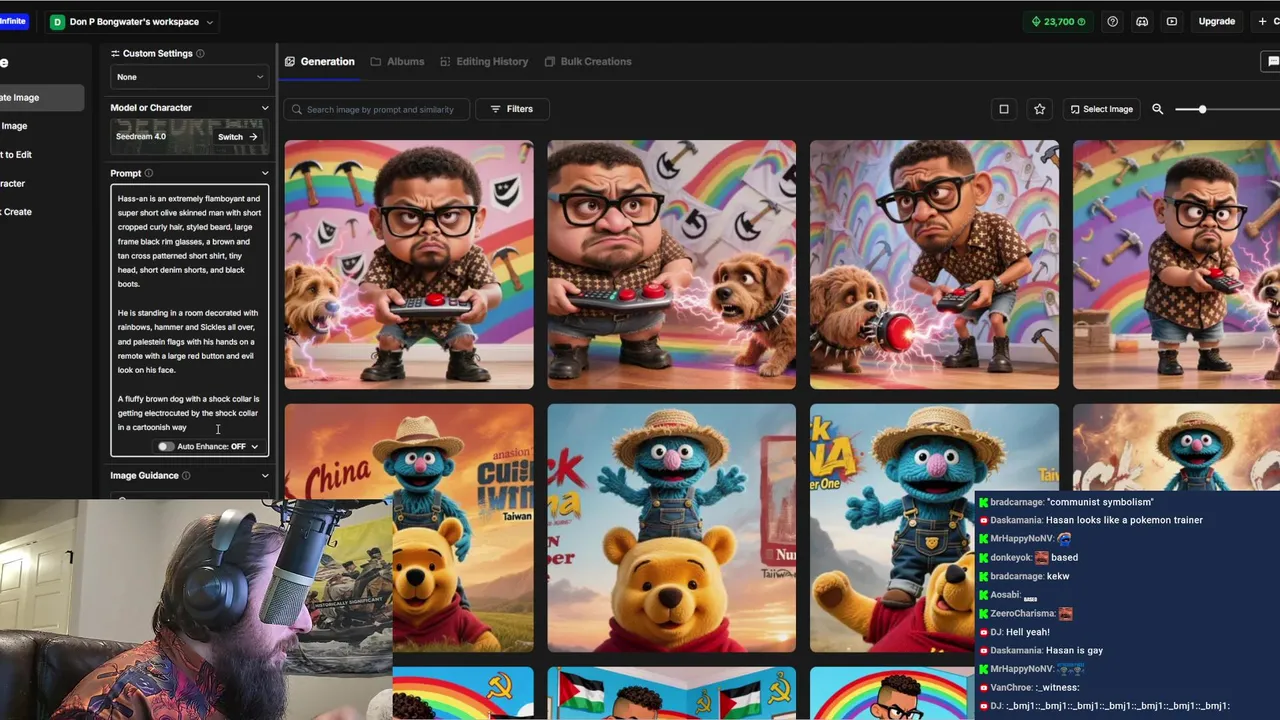
Task: Click chat message 'Hell yeah!'
Action: point(1027,632)
